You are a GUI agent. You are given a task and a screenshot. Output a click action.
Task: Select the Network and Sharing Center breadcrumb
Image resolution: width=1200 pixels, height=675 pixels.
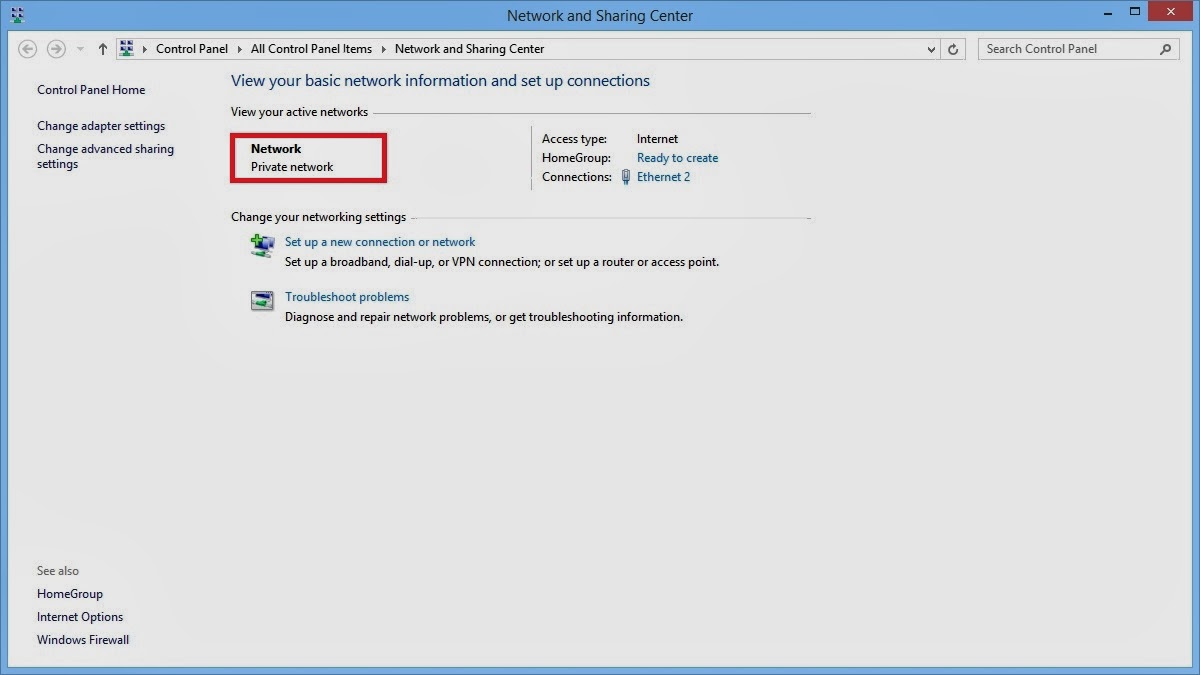click(470, 48)
